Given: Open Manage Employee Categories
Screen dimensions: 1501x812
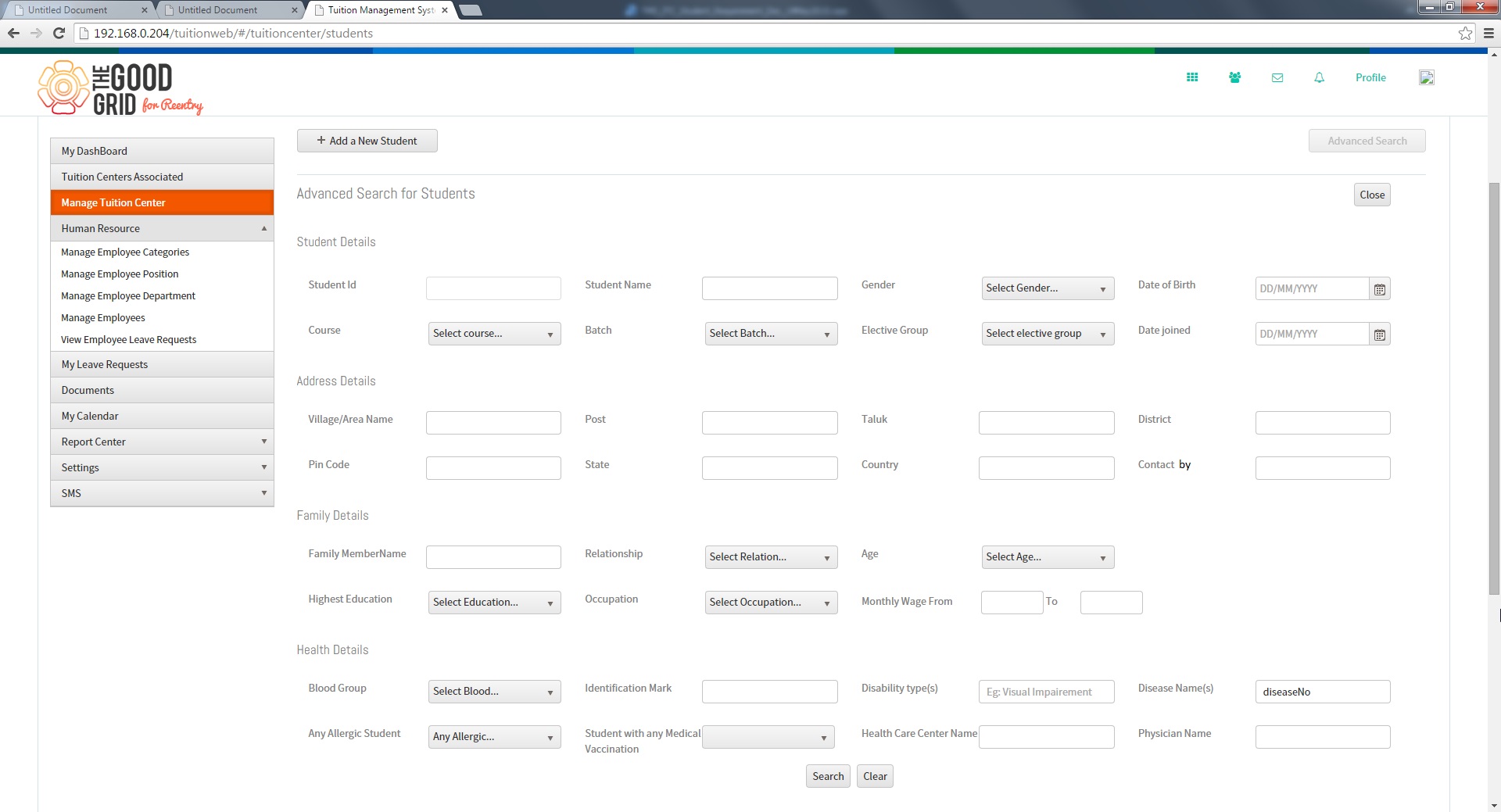Looking at the screenshot, I should [125, 252].
